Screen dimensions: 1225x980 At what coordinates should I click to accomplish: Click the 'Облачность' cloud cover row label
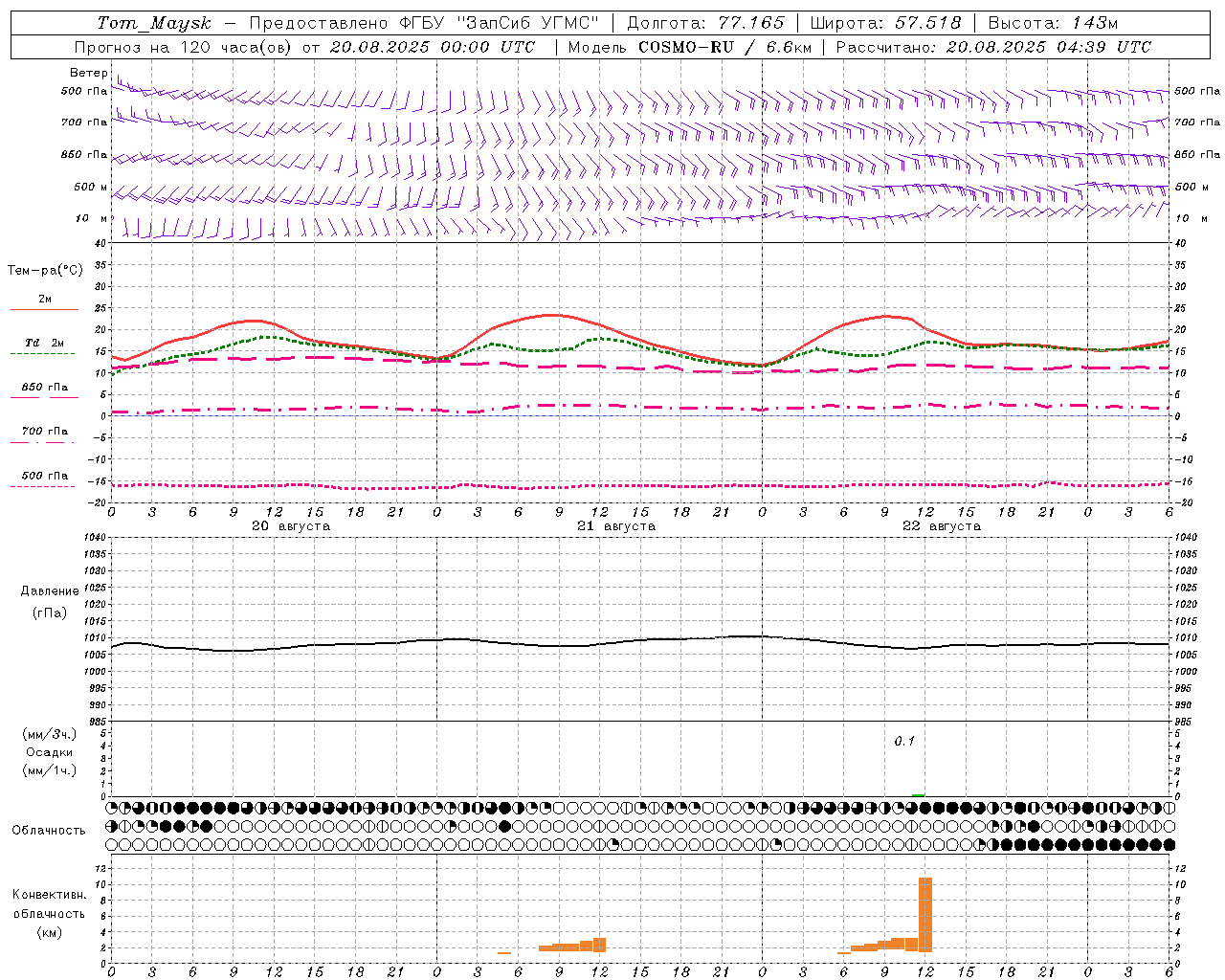(49, 830)
